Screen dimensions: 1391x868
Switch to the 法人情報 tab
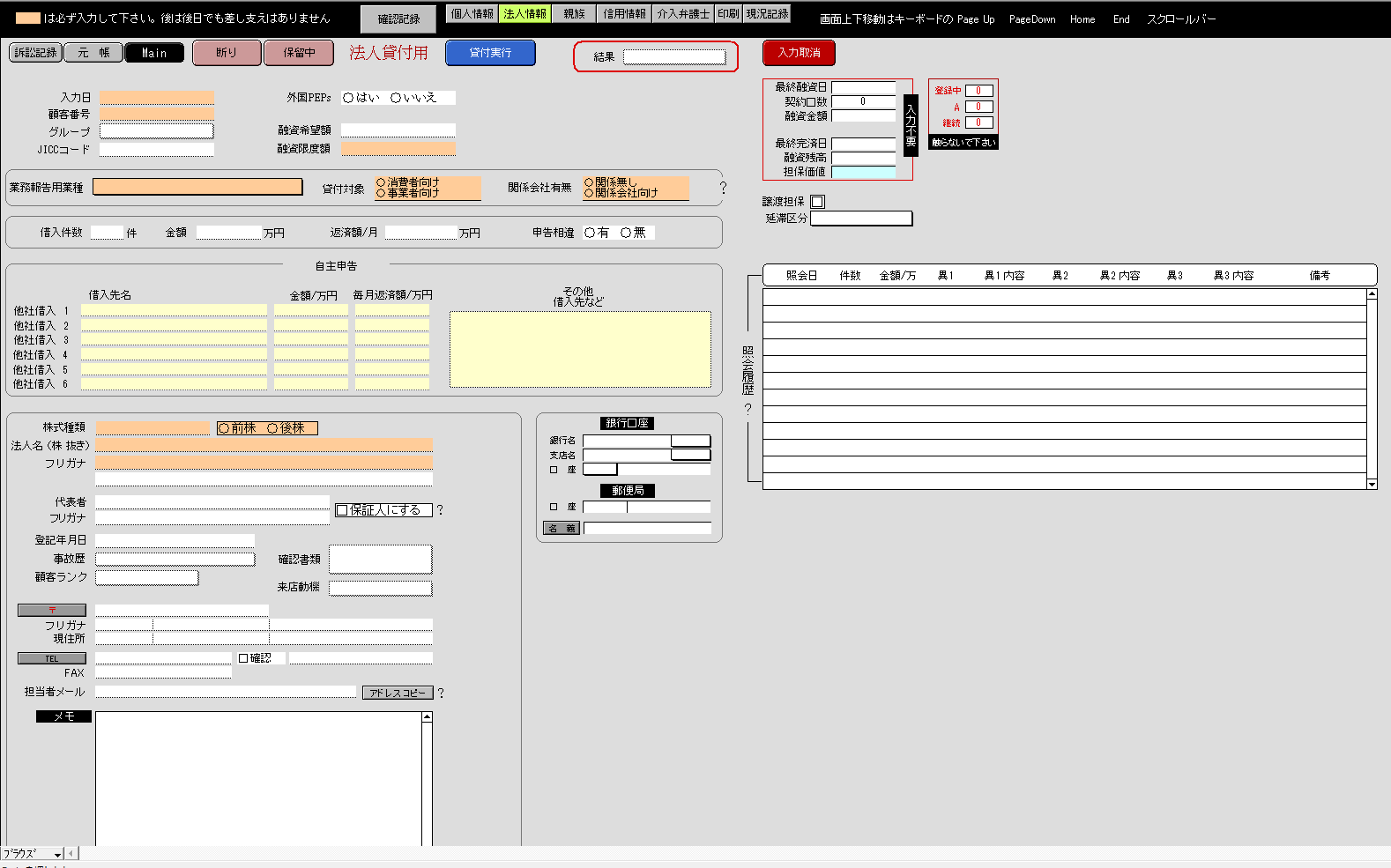pos(524,13)
